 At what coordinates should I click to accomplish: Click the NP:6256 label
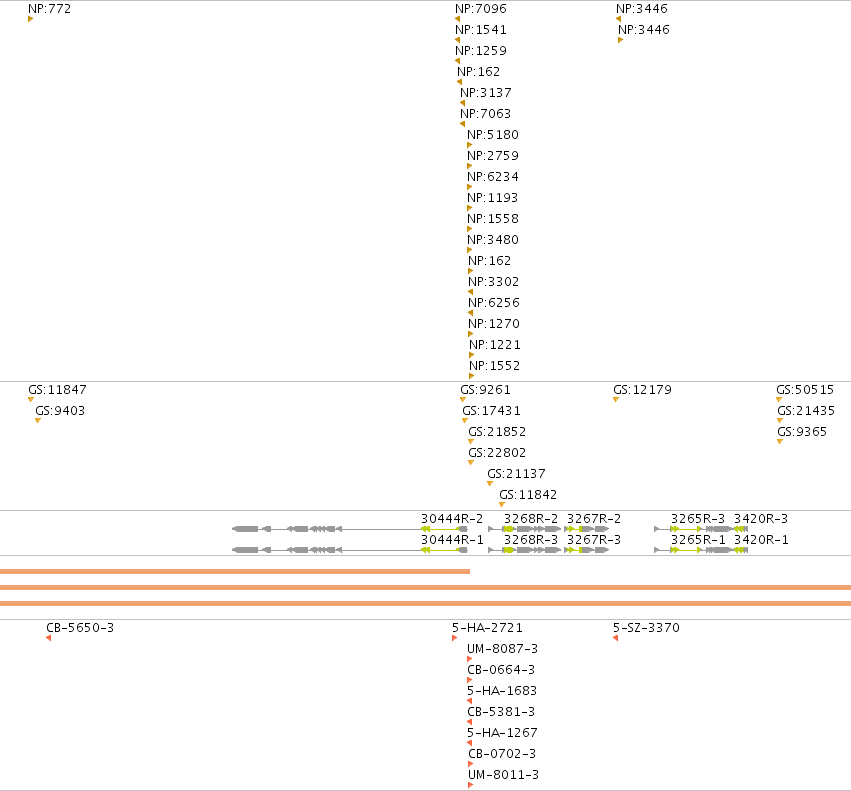[x=494, y=302]
